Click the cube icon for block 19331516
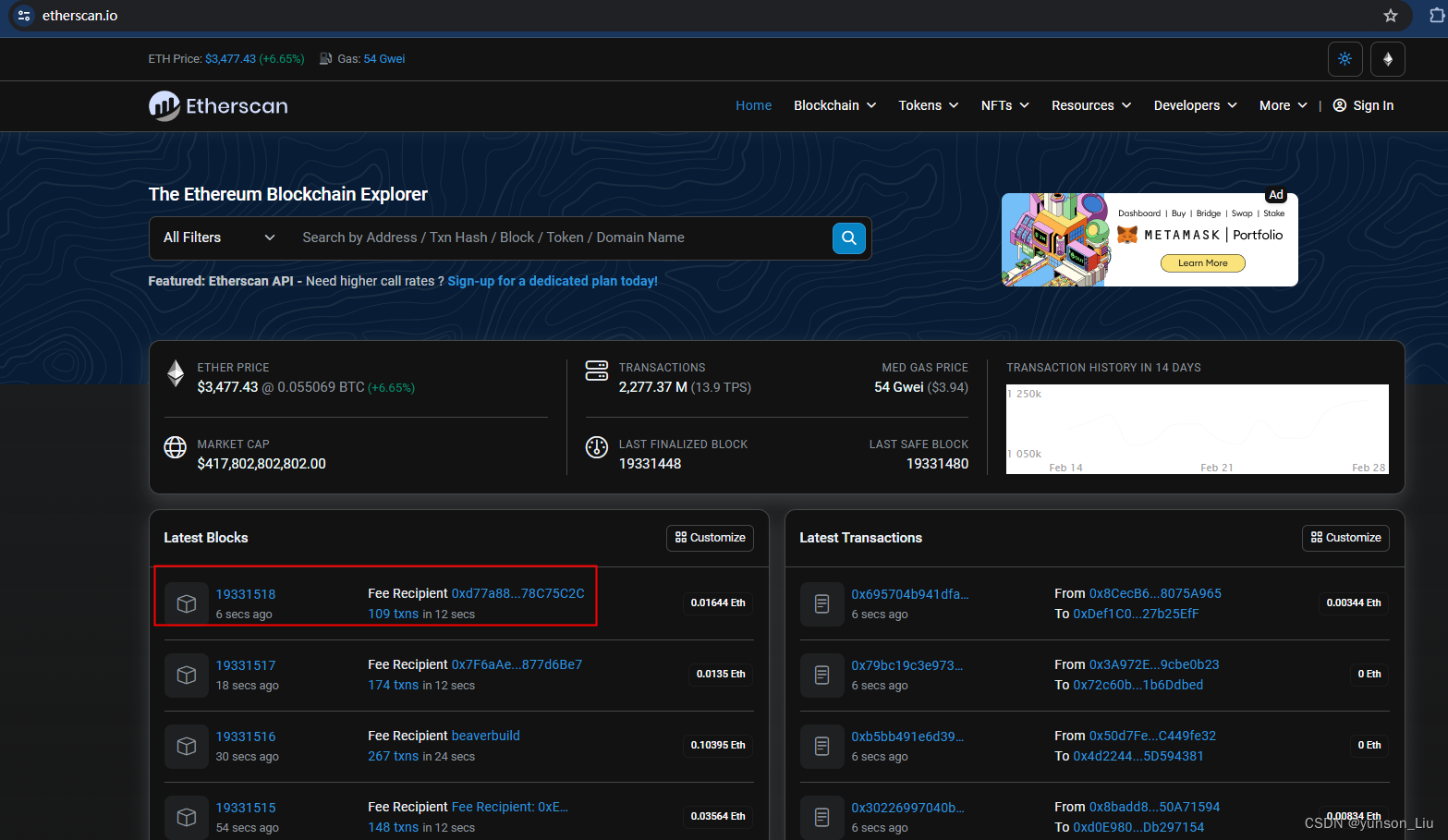Screen dimensions: 1448x840 (187, 746)
